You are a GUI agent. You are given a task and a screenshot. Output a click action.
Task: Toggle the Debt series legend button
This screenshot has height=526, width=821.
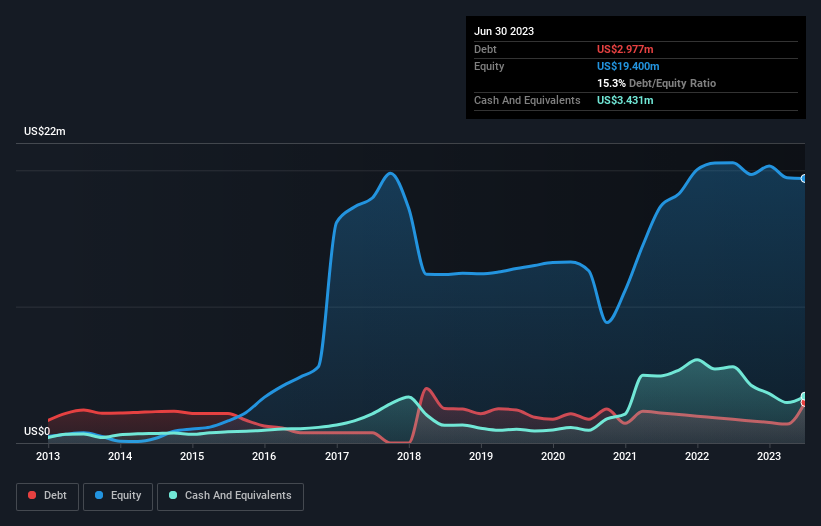click(x=48, y=496)
